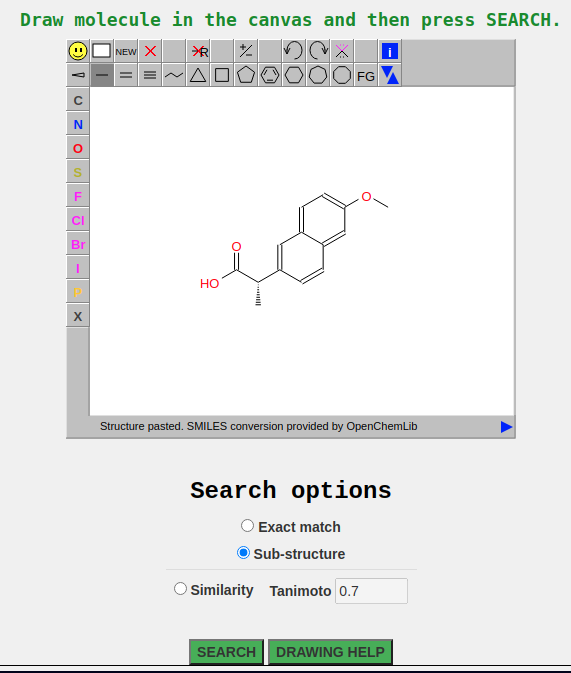Add a seven-membered ring
This screenshot has height=673, width=571.
click(318, 76)
